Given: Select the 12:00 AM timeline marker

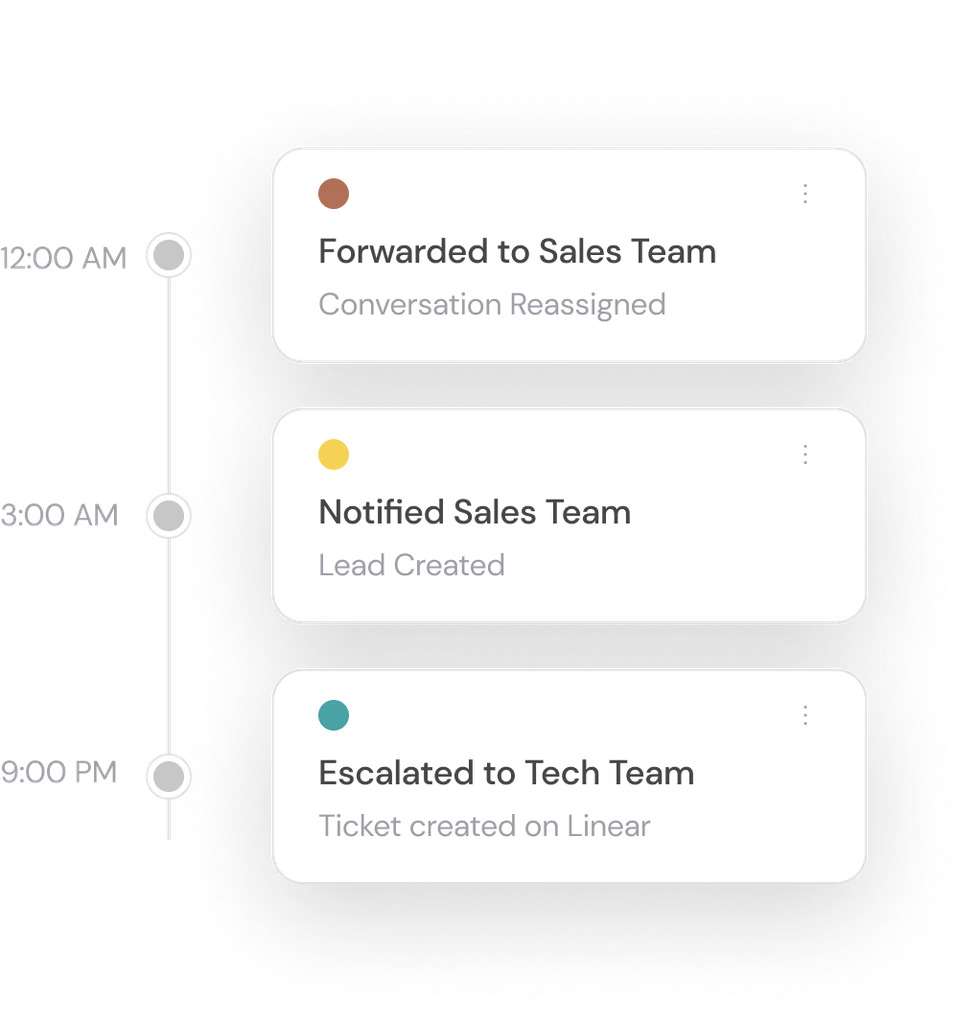Looking at the screenshot, I should coord(169,256).
